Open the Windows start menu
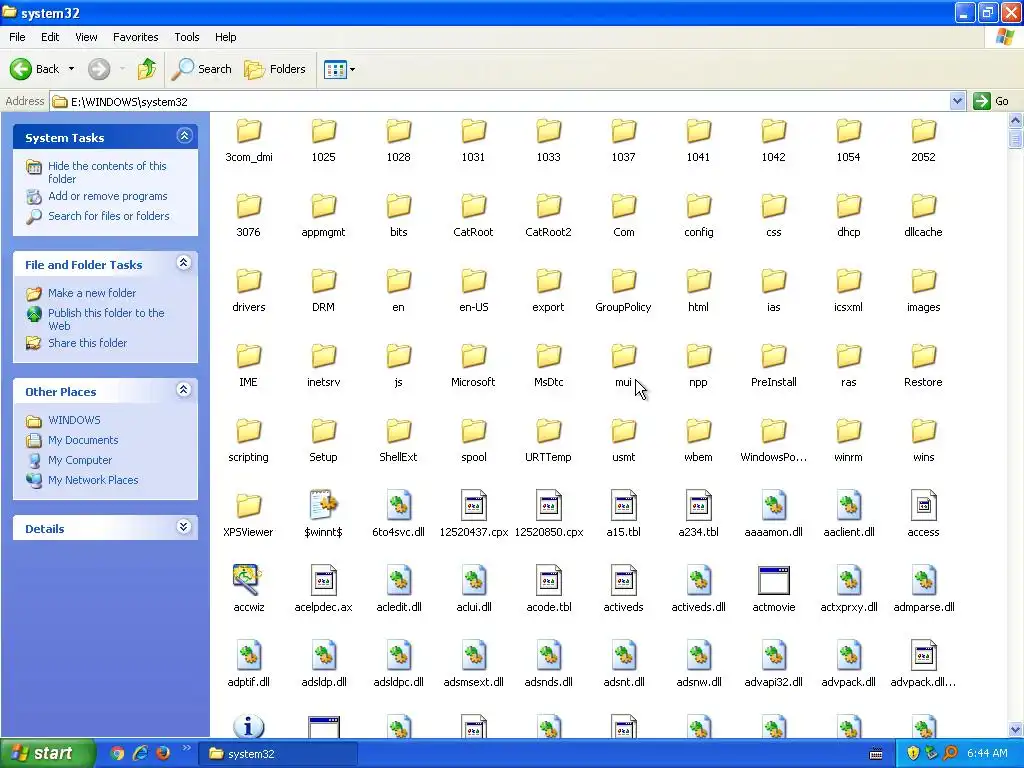The height and width of the screenshot is (768, 1024). [47, 754]
